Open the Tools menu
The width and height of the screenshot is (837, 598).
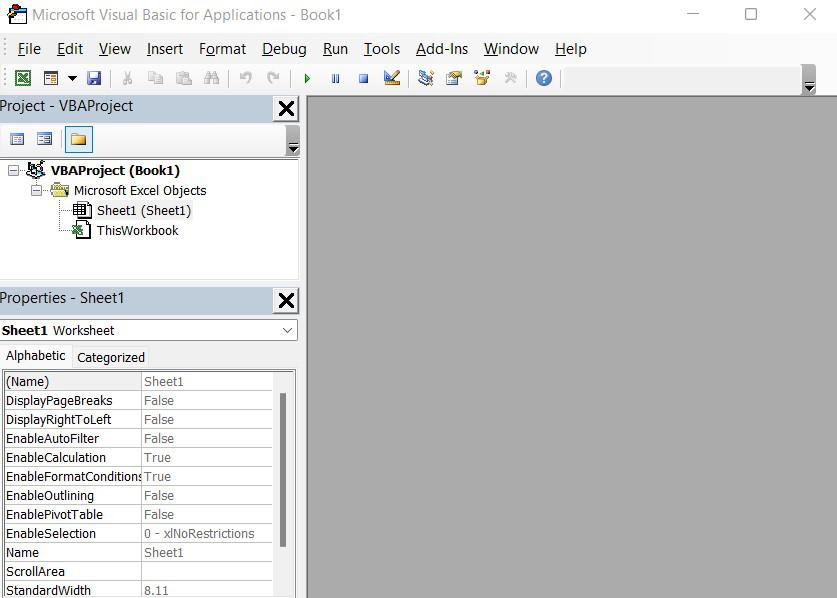click(382, 49)
